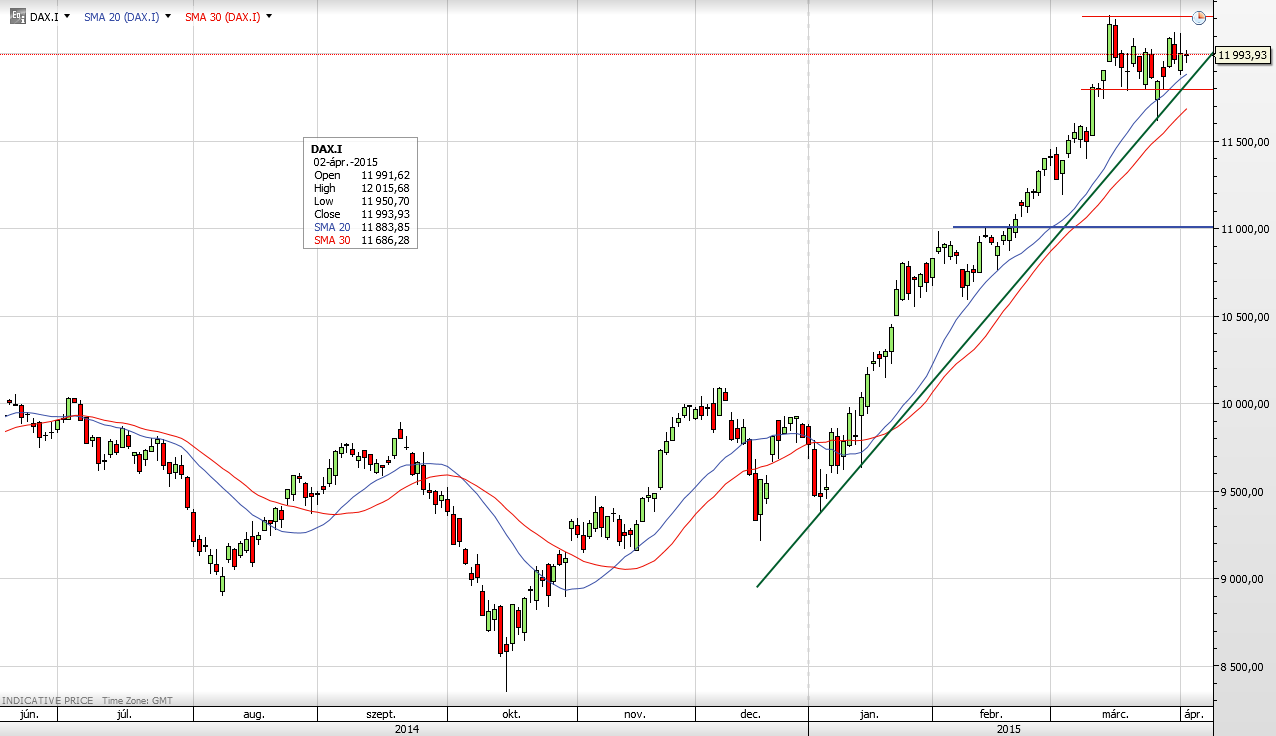Screen dimensions: 1276x736
Task: Click the 10 500,00 price axis label
Action: 1245,318
